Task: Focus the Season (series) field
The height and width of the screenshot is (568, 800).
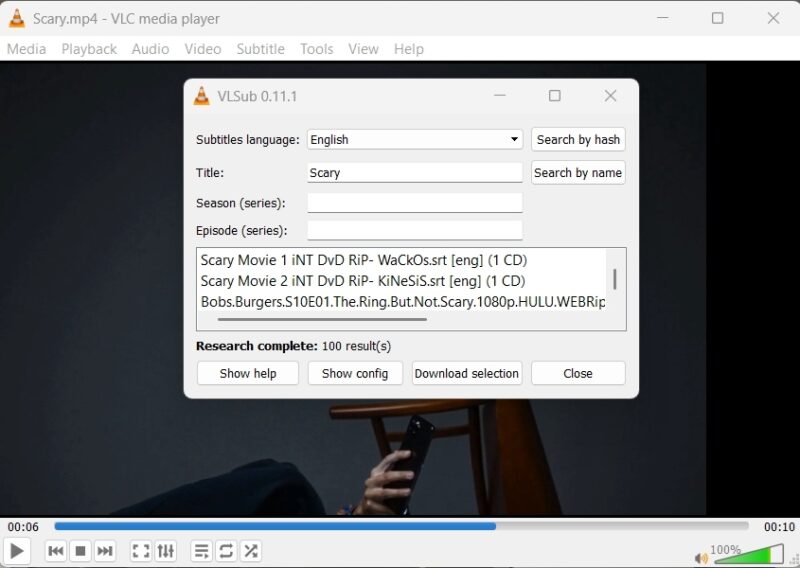Action: point(415,203)
